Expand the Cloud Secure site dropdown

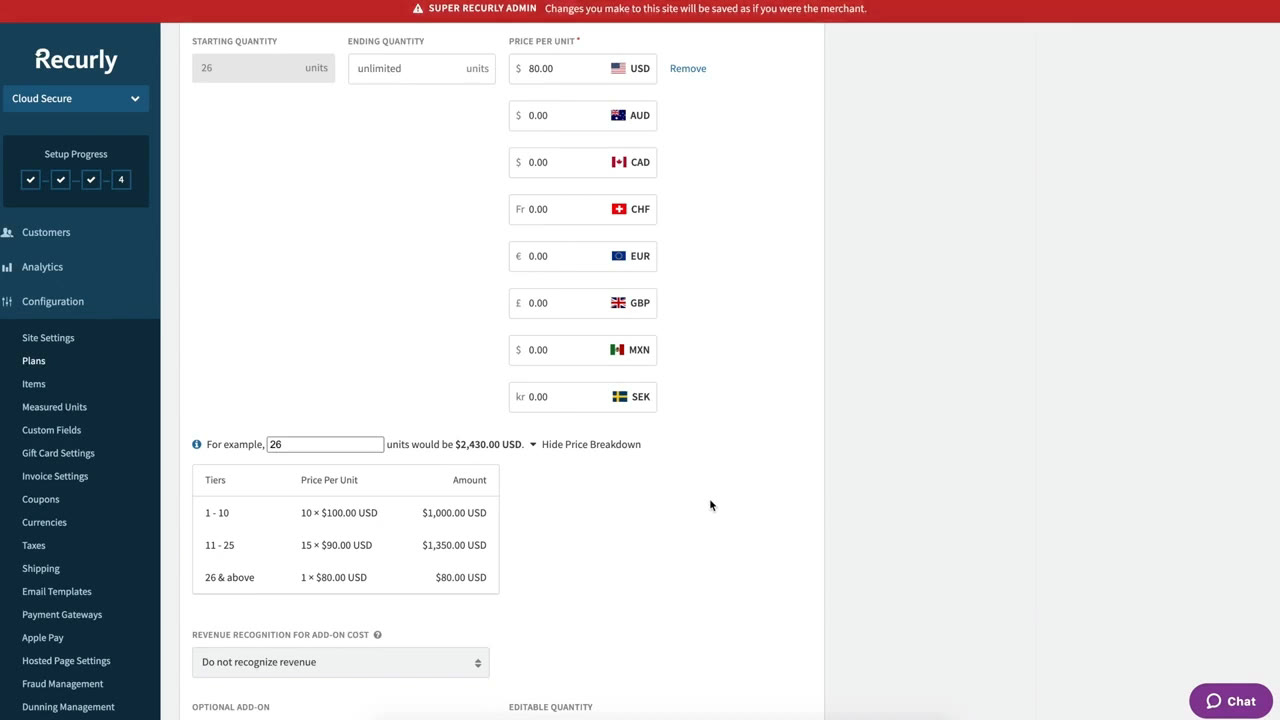point(76,98)
